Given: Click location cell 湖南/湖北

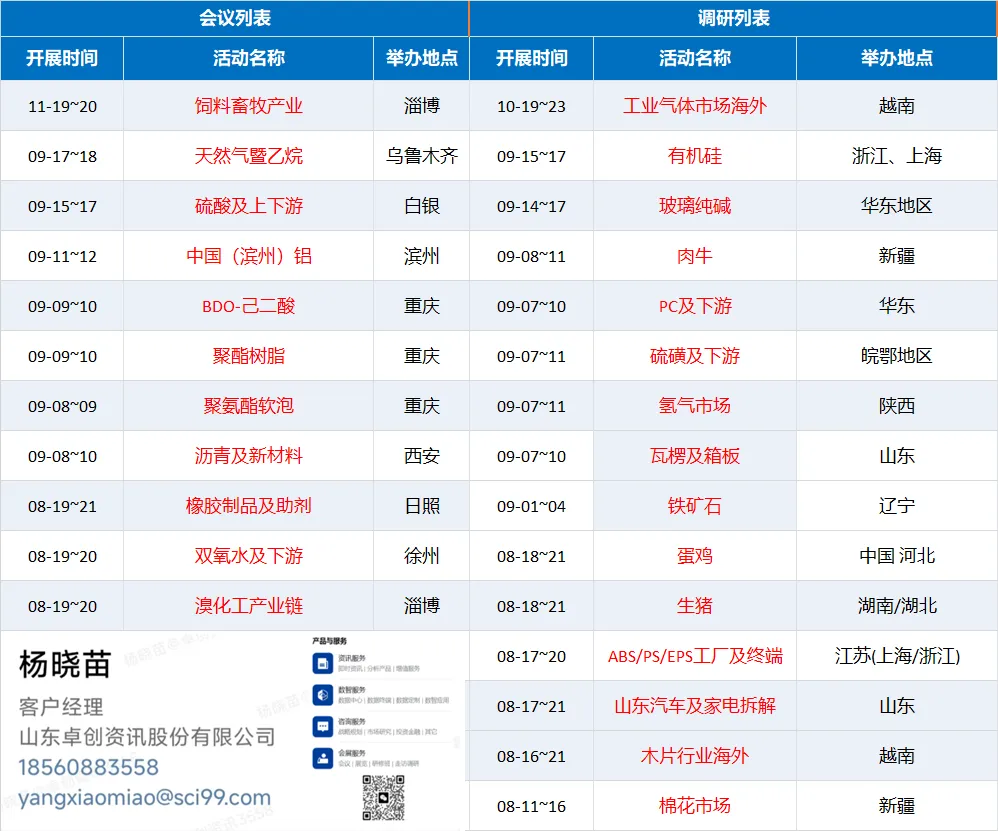Looking at the screenshot, I should 897,606.
